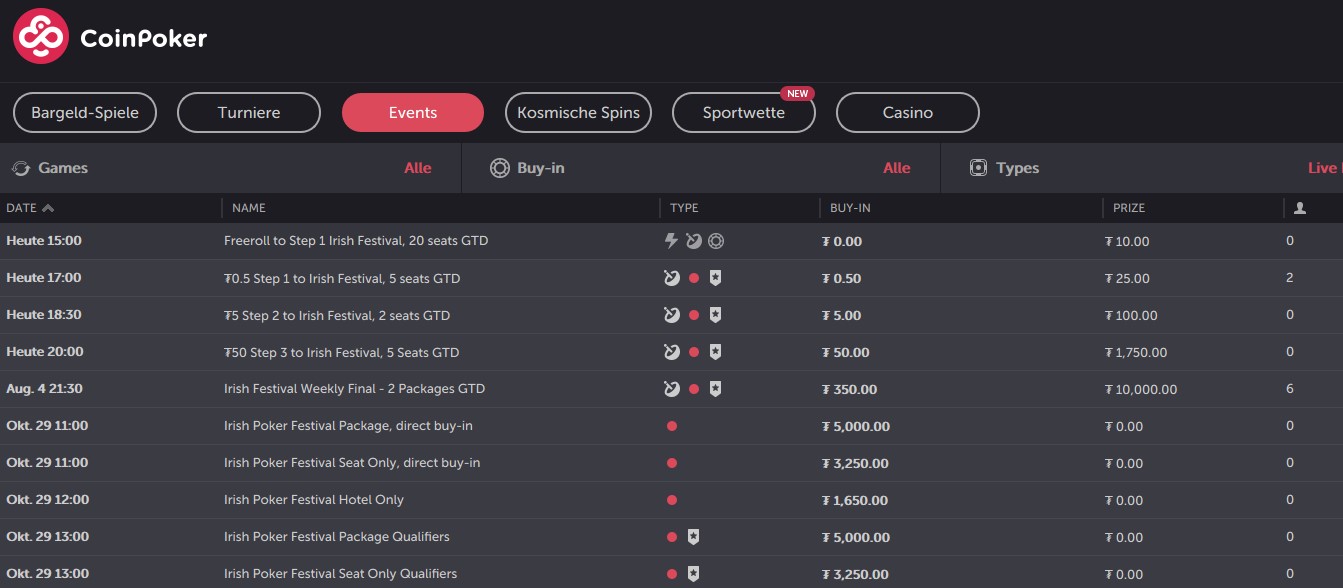Image resolution: width=1343 pixels, height=588 pixels.
Task: Open the Sportwette section marked NEW
Action: [x=743, y=113]
